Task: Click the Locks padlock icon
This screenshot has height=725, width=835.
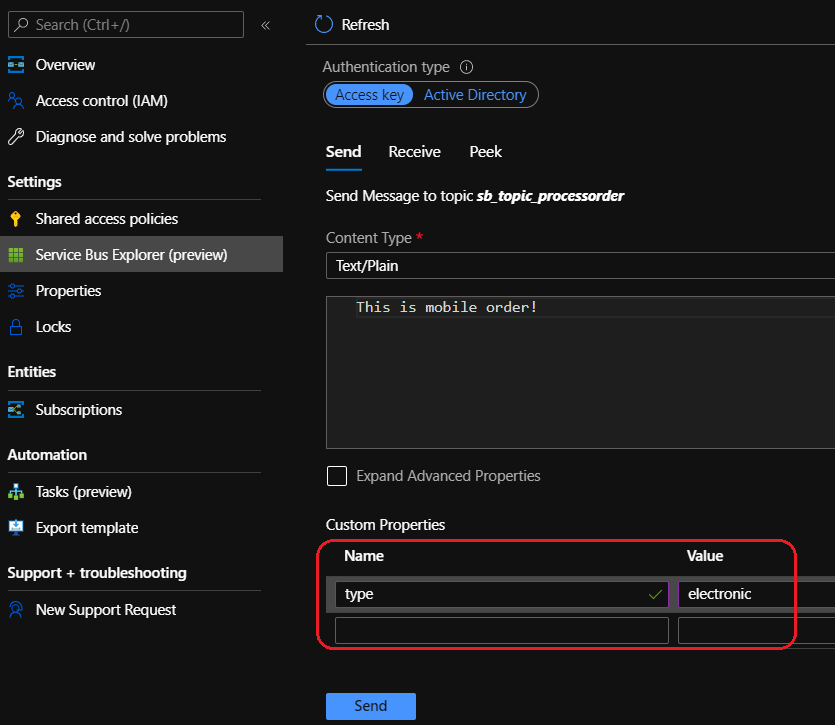Action: (16, 327)
